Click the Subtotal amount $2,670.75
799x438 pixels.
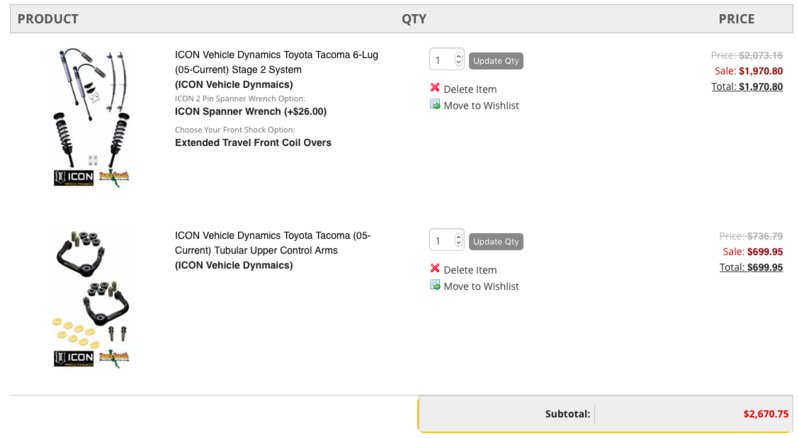(x=765, y=414)
